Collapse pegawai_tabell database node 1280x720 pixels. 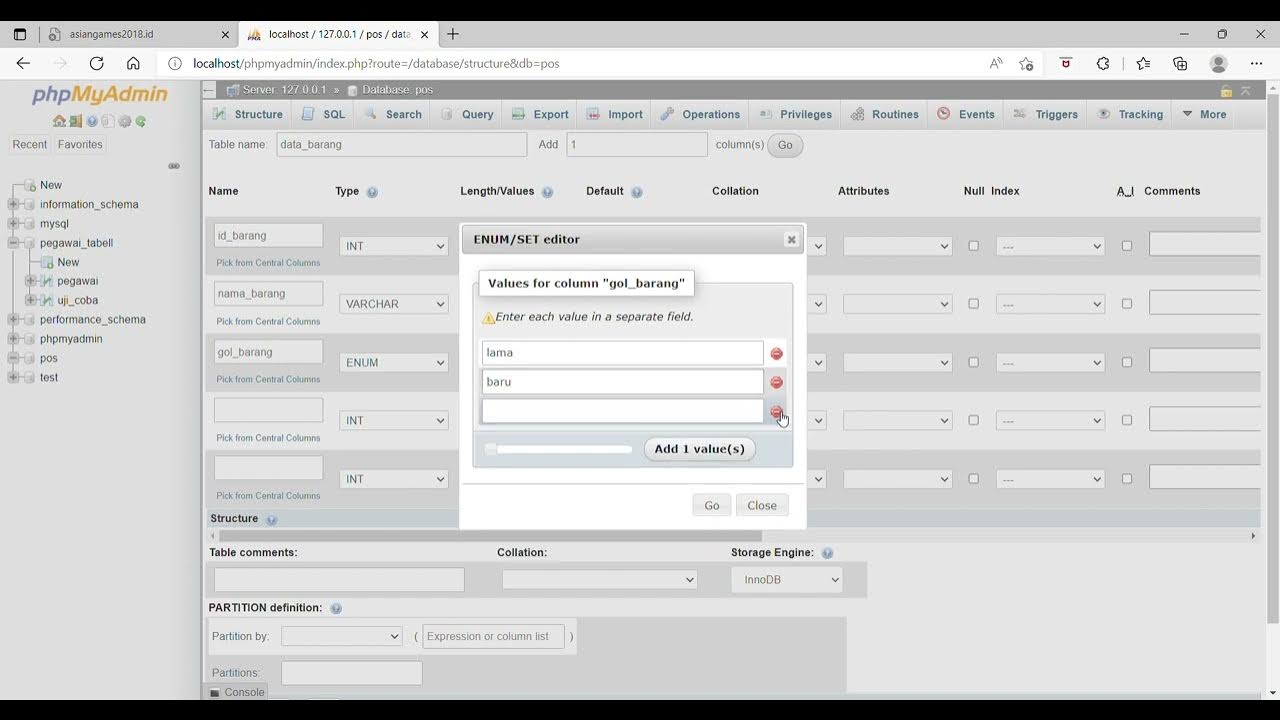tap(14, 243)
